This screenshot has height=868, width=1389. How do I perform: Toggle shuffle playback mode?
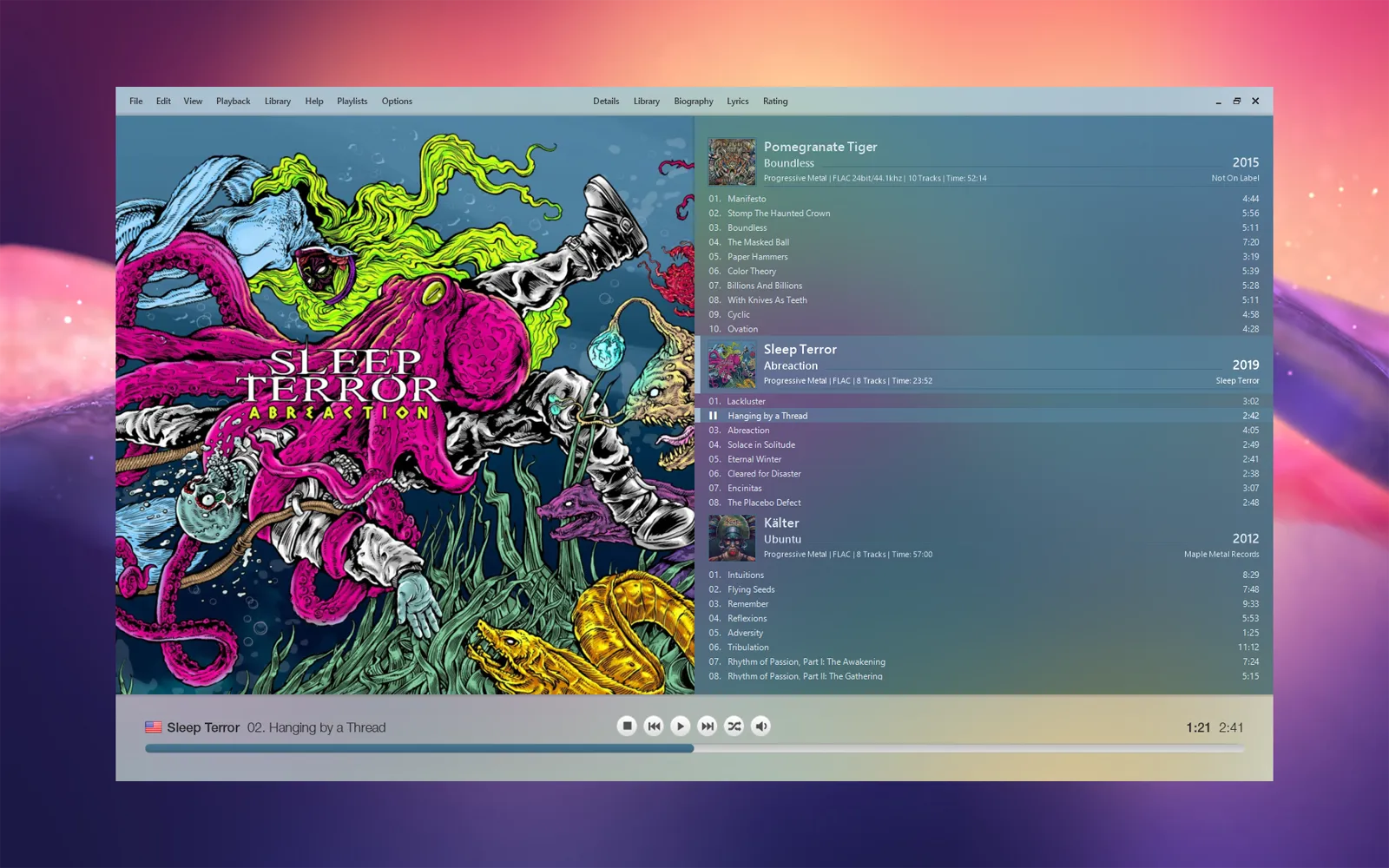(x=734, y=726)
